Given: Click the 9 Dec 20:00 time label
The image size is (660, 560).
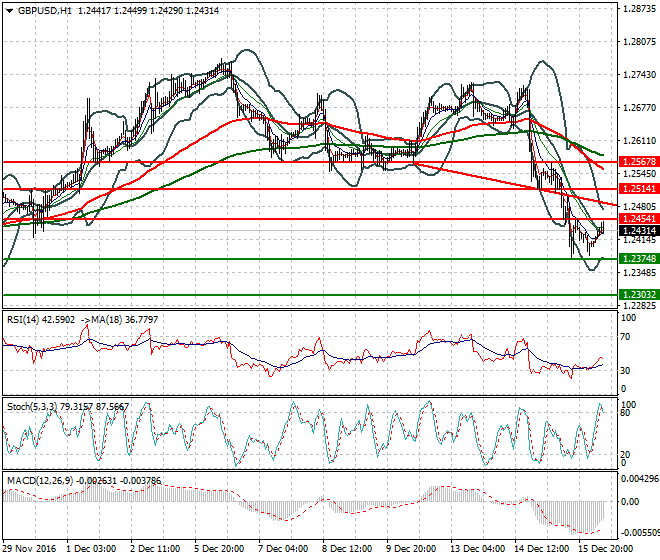Looking at the screenshot, I should pyautogui.click(x=411, y=549).
